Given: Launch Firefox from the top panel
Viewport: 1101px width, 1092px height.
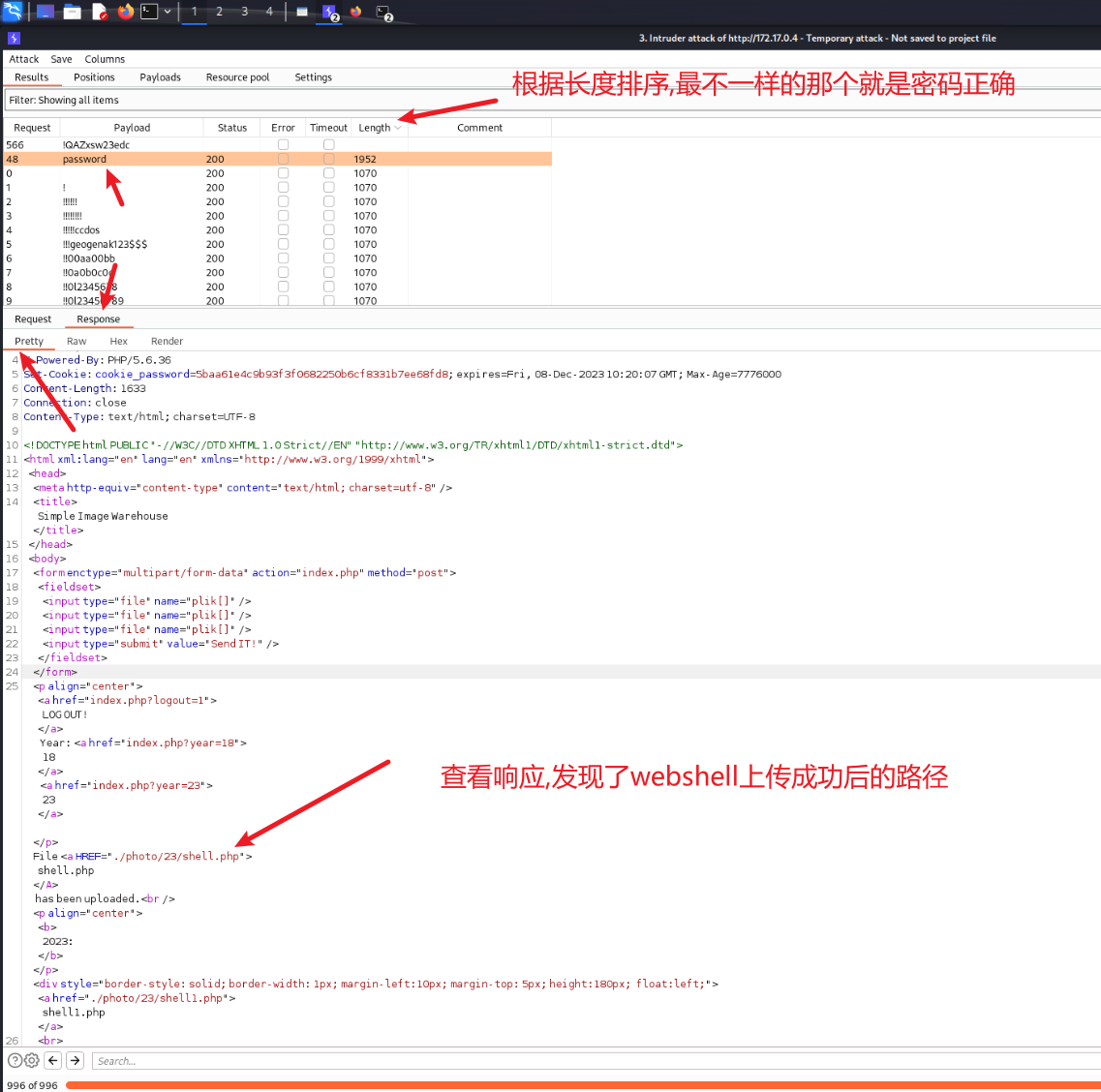Looking at the screenshot, I should tap(126, 12).
